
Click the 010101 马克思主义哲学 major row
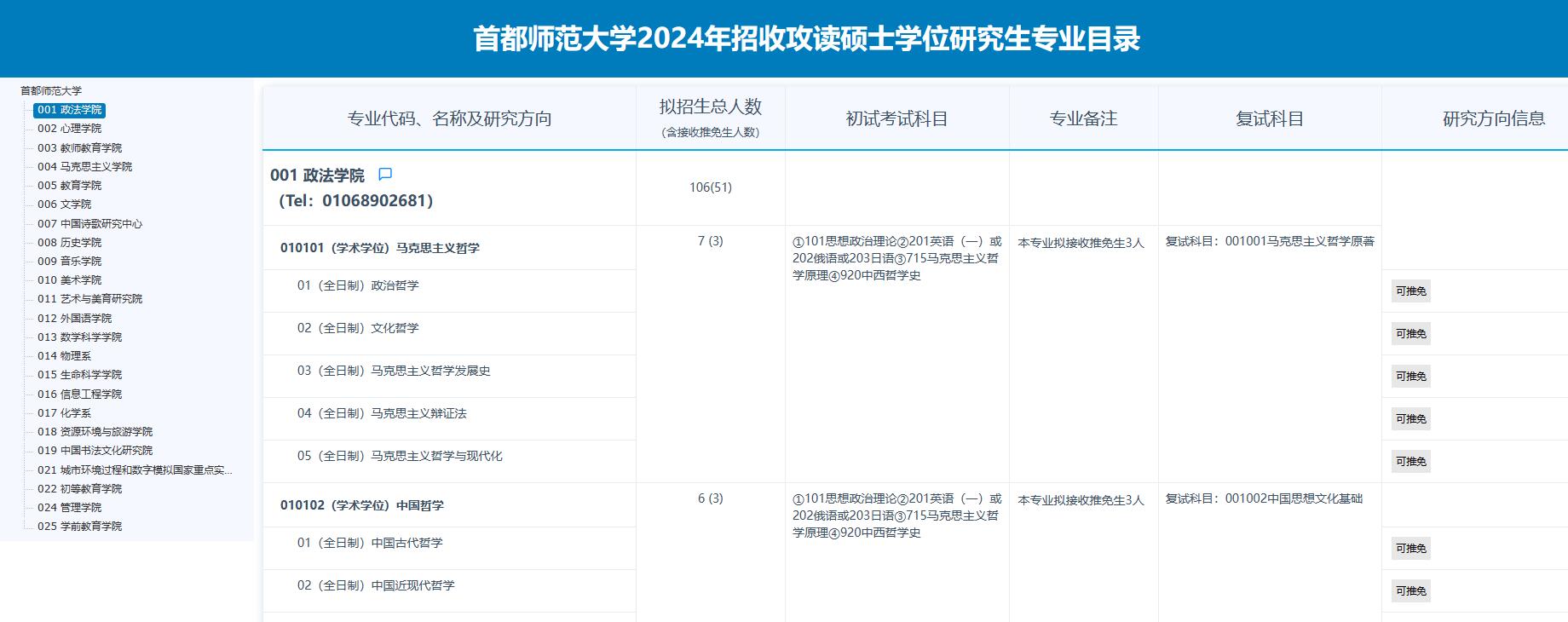pos(380,248)
